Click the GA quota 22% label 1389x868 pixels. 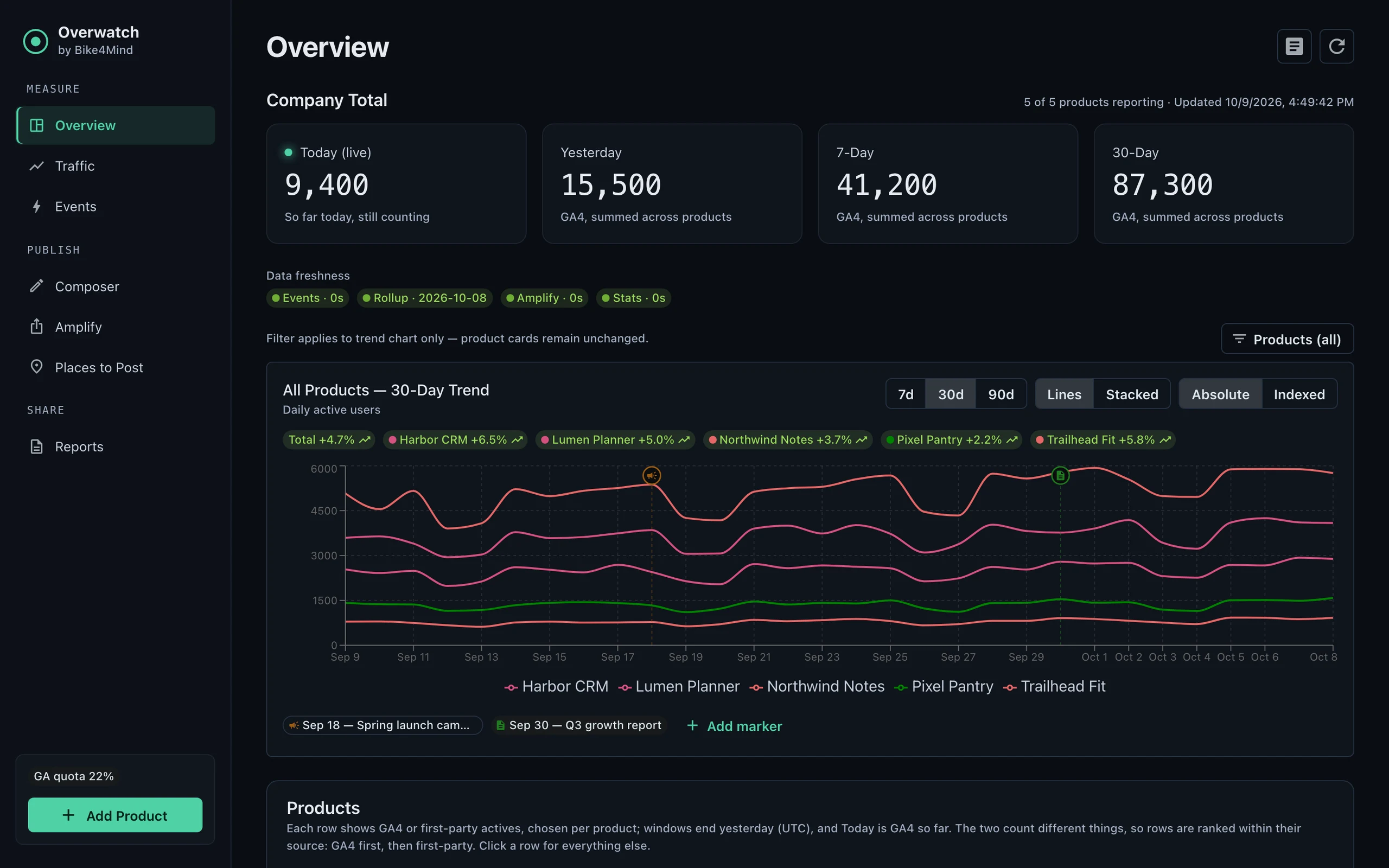tap(73, 776)
